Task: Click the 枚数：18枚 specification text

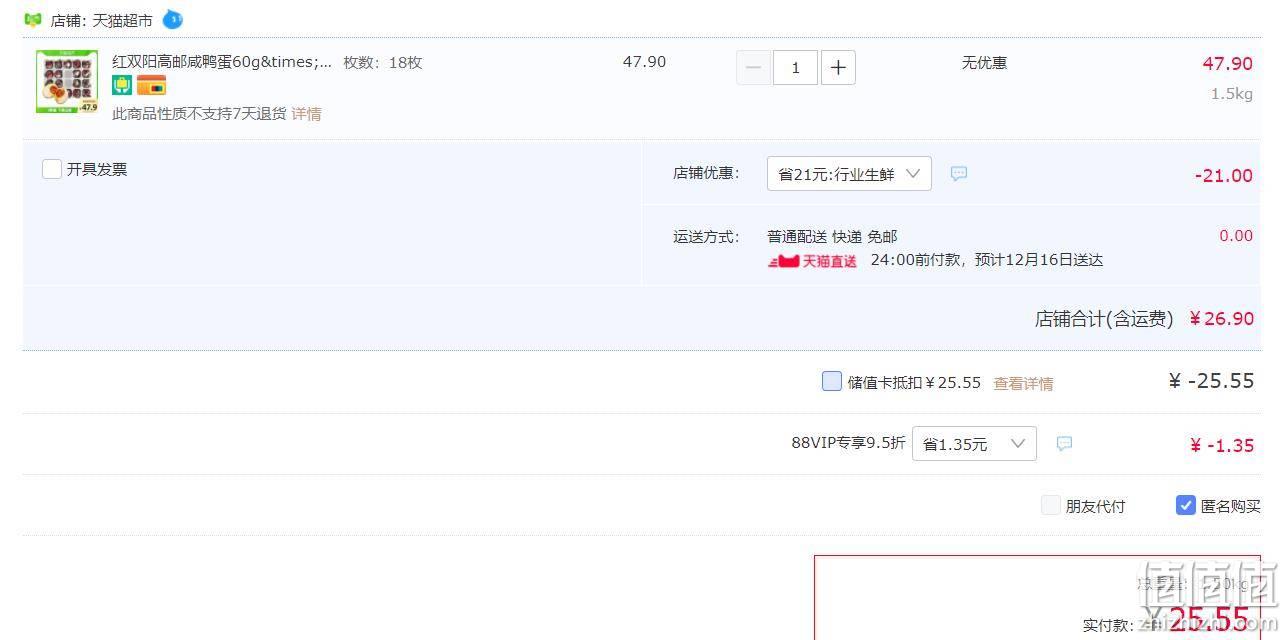Action: pos(383,62)
